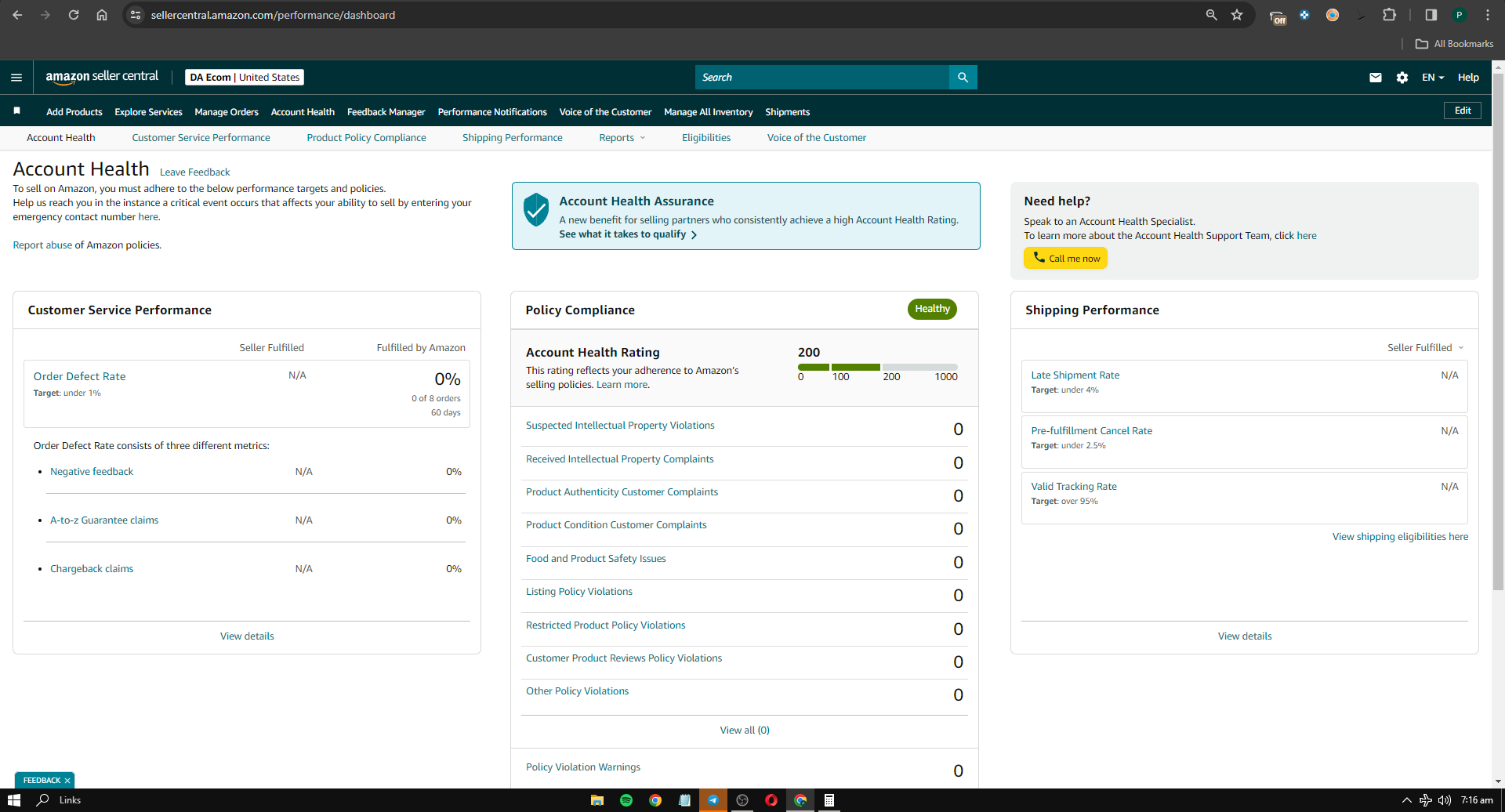Open Calculator from the taskbar
The height and width of the screenshot is (812, 1505).
(x=829, y=800)
